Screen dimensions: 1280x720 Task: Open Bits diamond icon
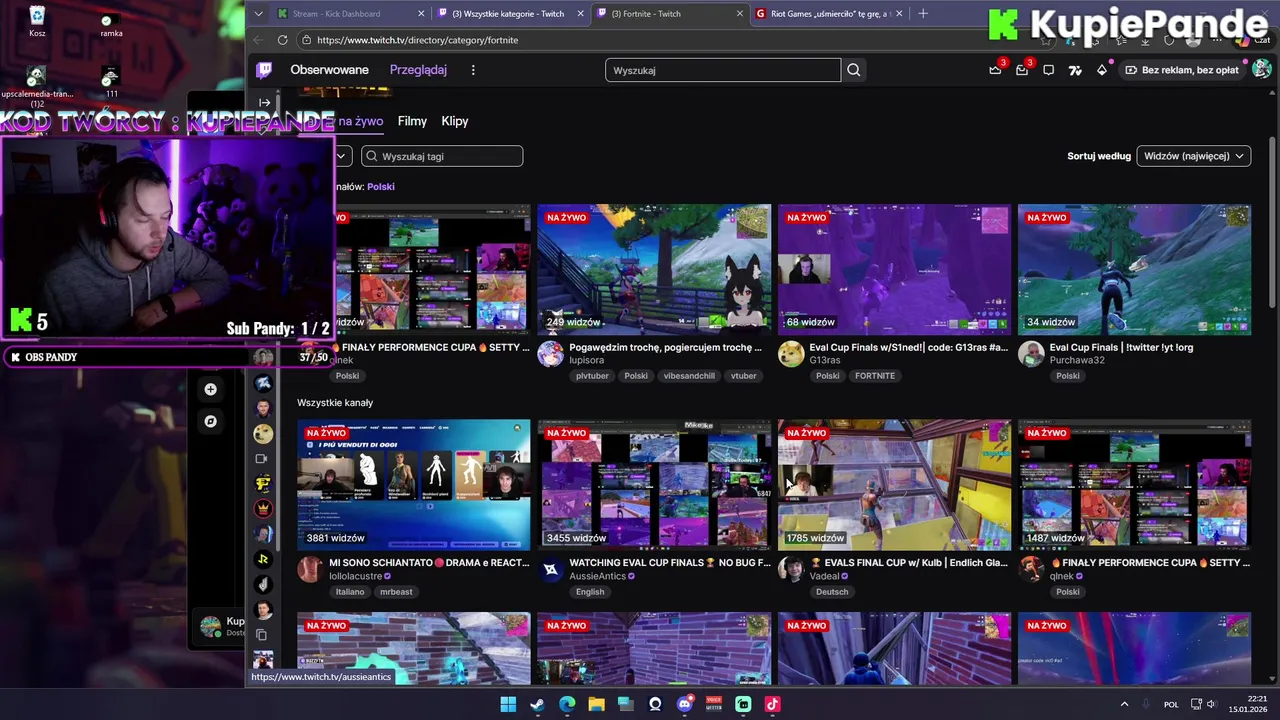[1102, 70]
